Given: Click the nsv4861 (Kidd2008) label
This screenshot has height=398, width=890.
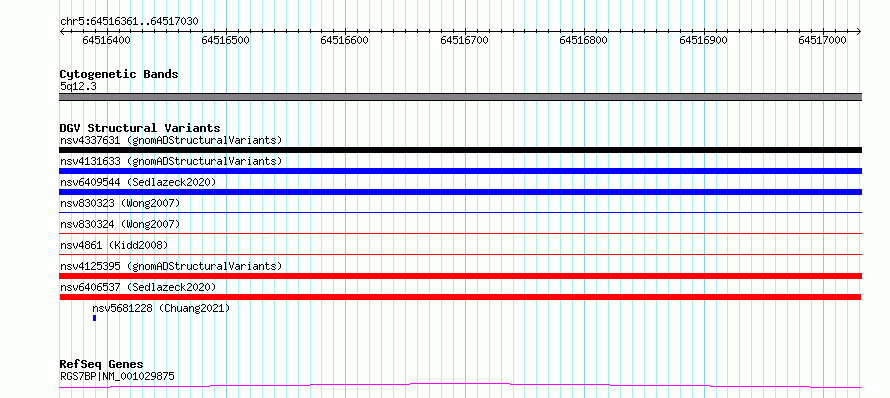Looking at the screenshot, I should click(x=114, y=245).
